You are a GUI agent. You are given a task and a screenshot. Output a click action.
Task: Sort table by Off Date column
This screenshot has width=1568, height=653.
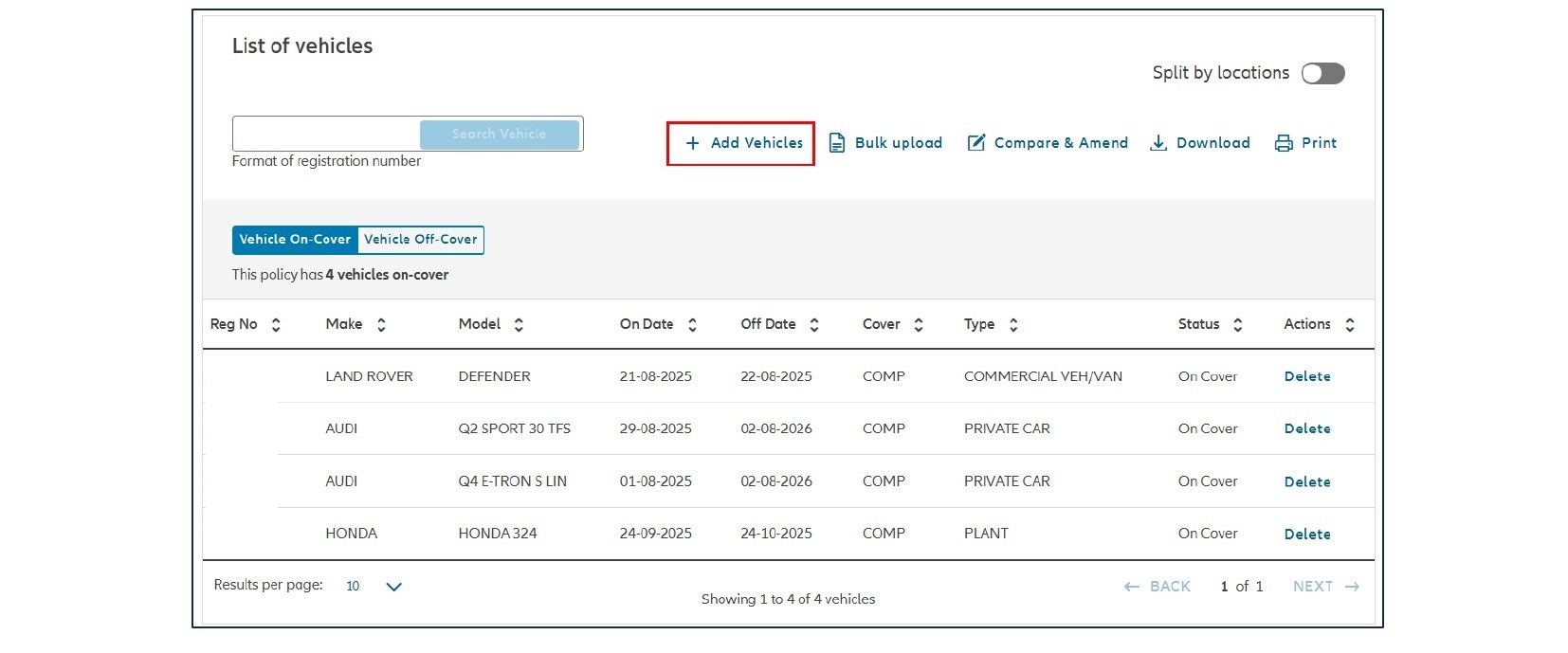tap(814, 325)
